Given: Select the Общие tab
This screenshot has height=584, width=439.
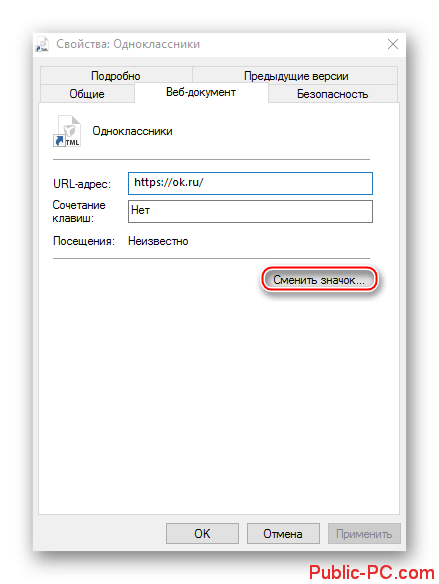Looking at the screenshot, I should coord(87,93).
